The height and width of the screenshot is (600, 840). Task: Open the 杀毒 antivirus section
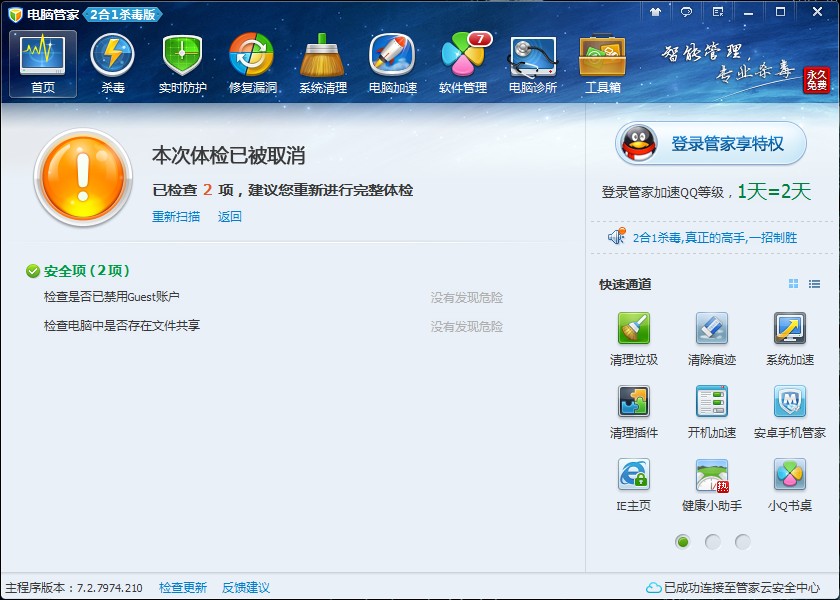click(x=112, y=64)
